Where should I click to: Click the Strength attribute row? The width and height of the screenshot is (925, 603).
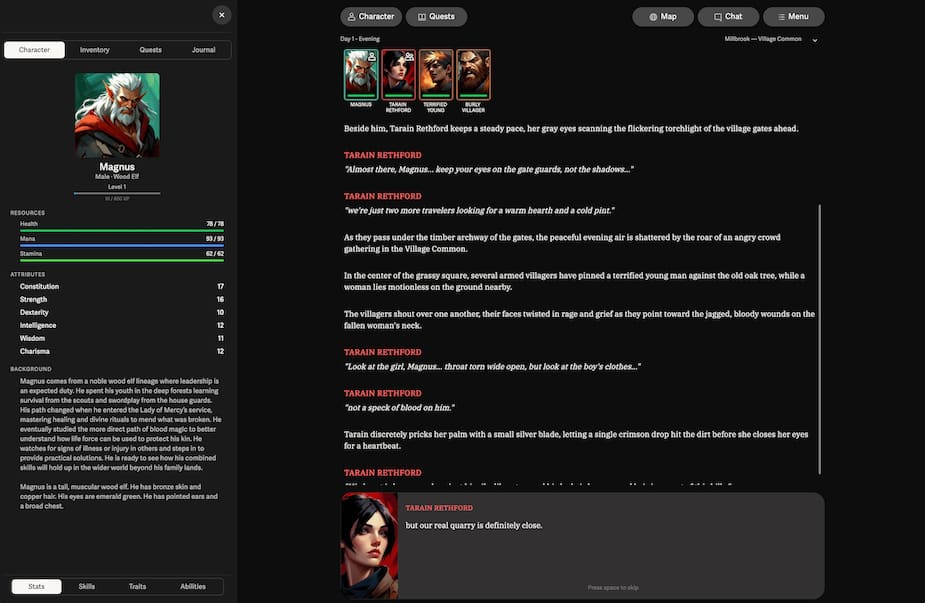coord(122,299)
